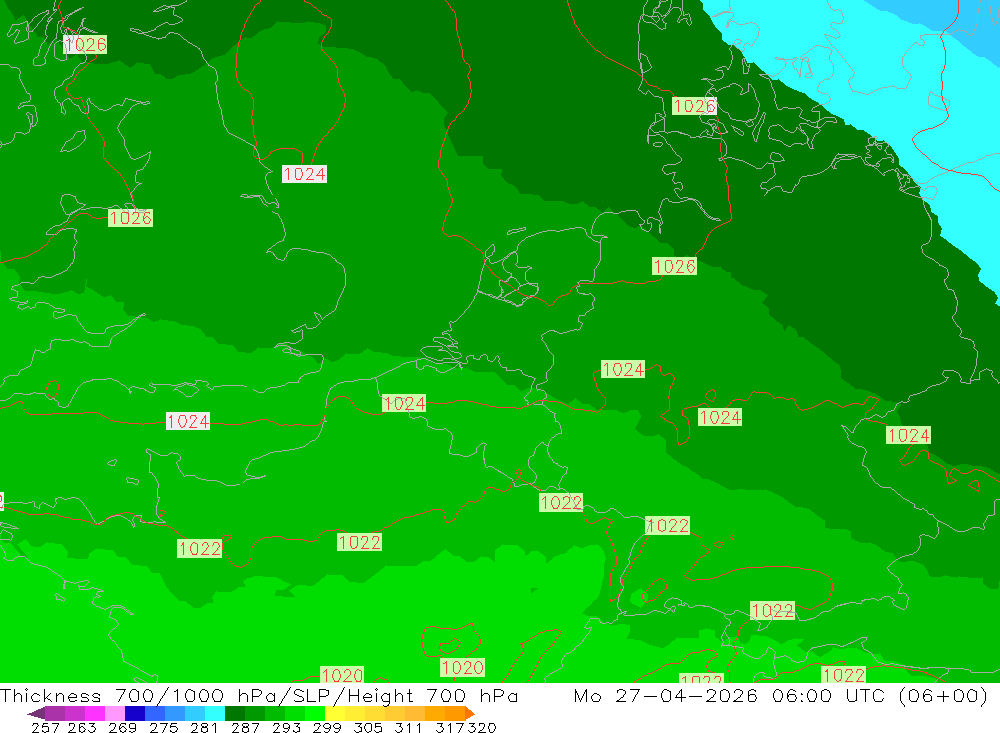Click the legend value 299
Screen dimensions: 1000x733
pos(327,727)
